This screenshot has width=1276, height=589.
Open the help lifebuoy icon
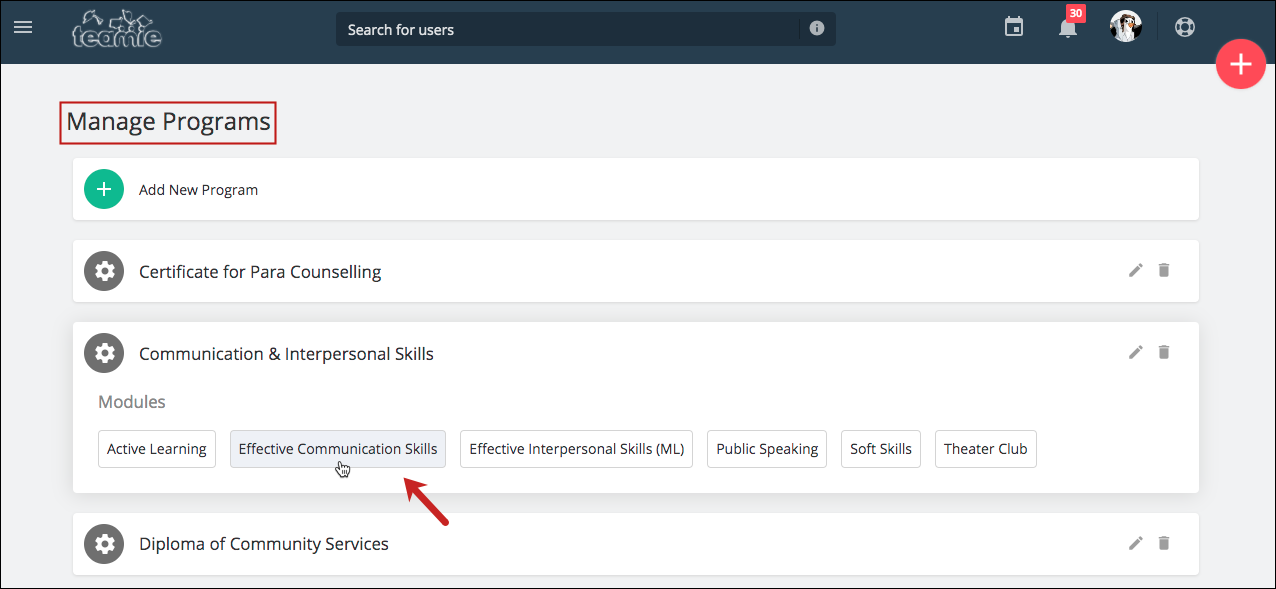1185,27
